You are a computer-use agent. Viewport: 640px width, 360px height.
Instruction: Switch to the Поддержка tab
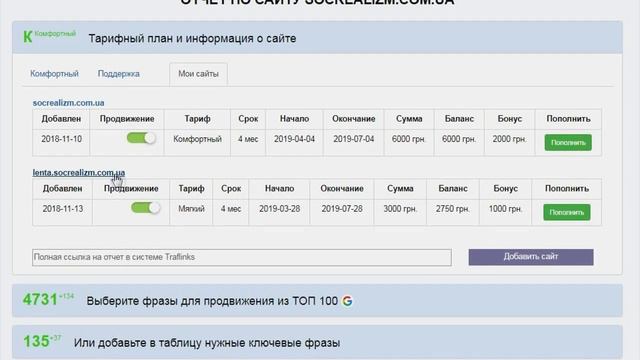[x=118, y=74]
